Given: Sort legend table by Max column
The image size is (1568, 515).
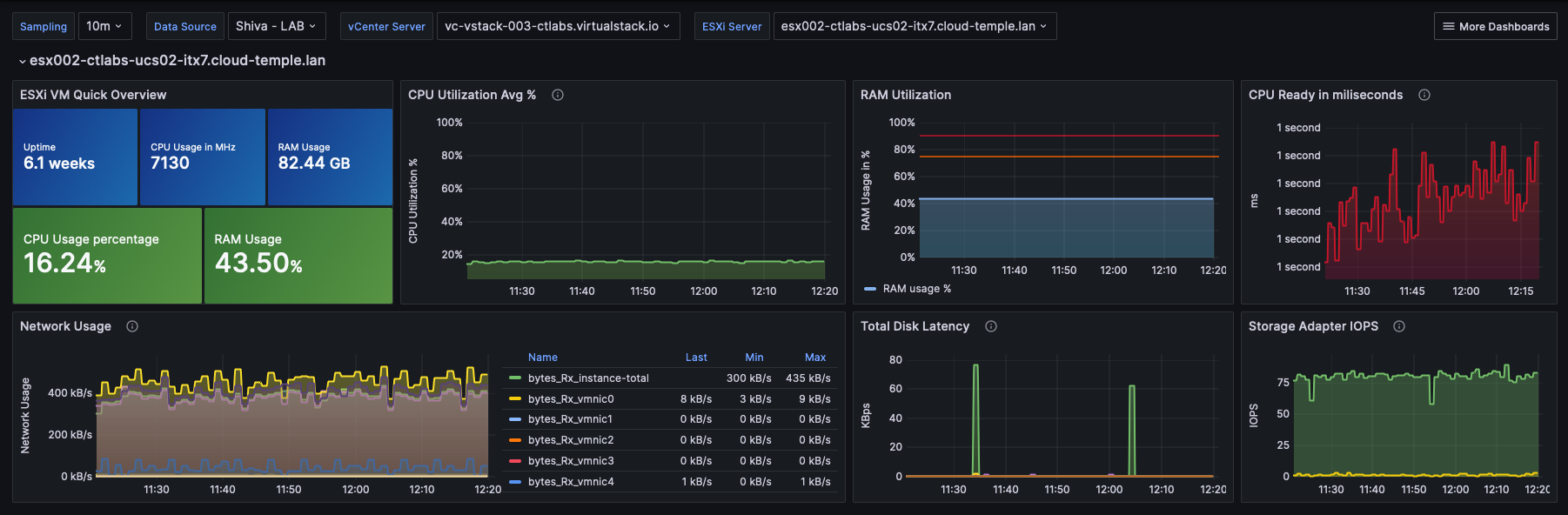Looking at the screenshot, I should tap(815, 358).
